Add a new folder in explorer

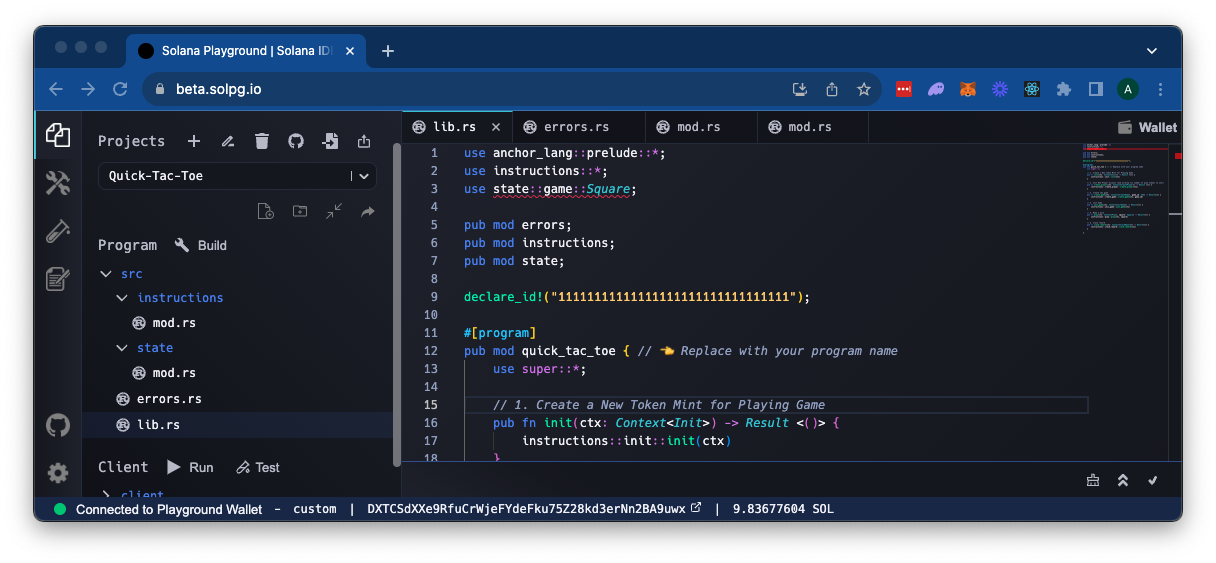coord(300,211)
